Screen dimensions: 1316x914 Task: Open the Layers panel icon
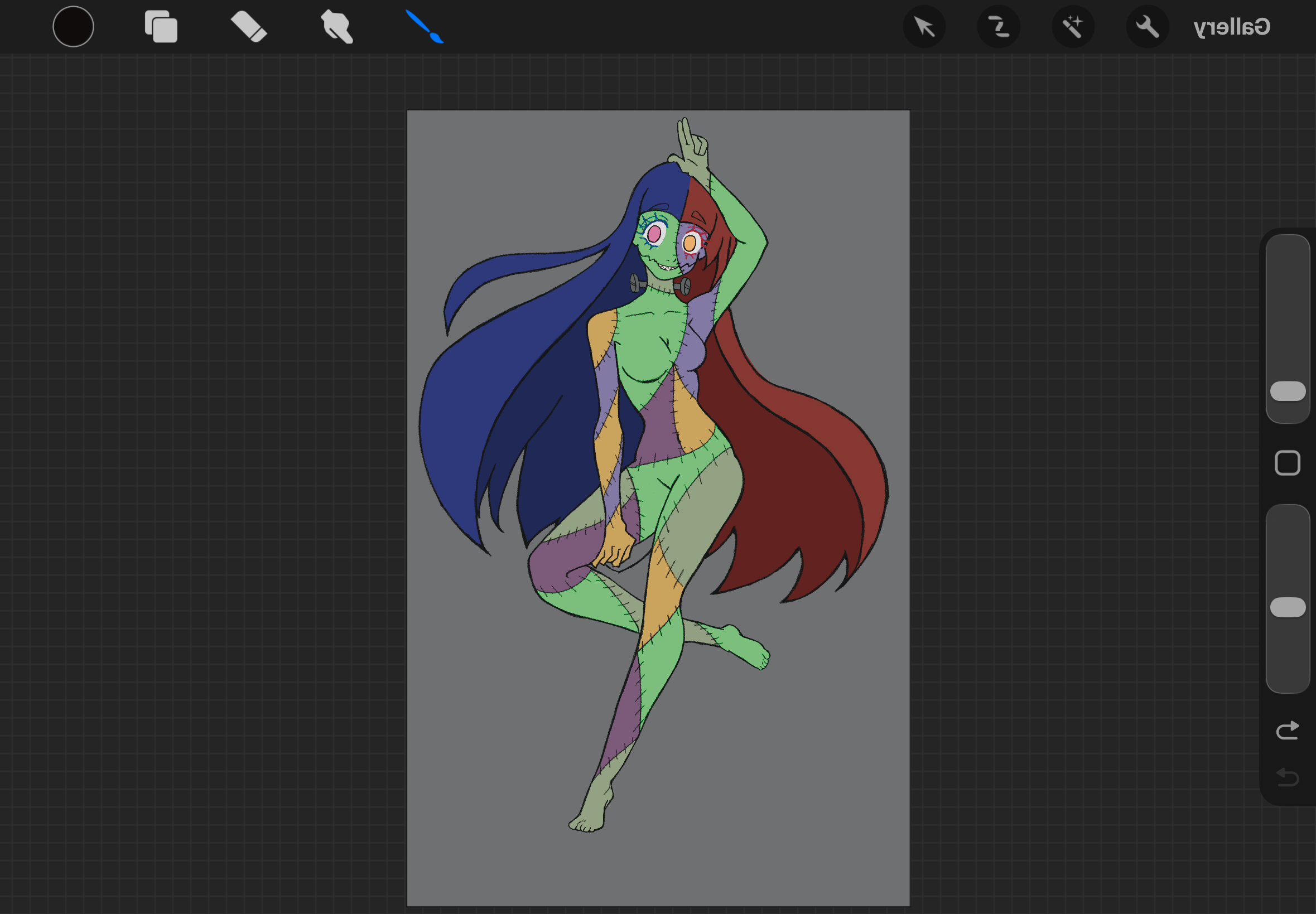point(161,26)
